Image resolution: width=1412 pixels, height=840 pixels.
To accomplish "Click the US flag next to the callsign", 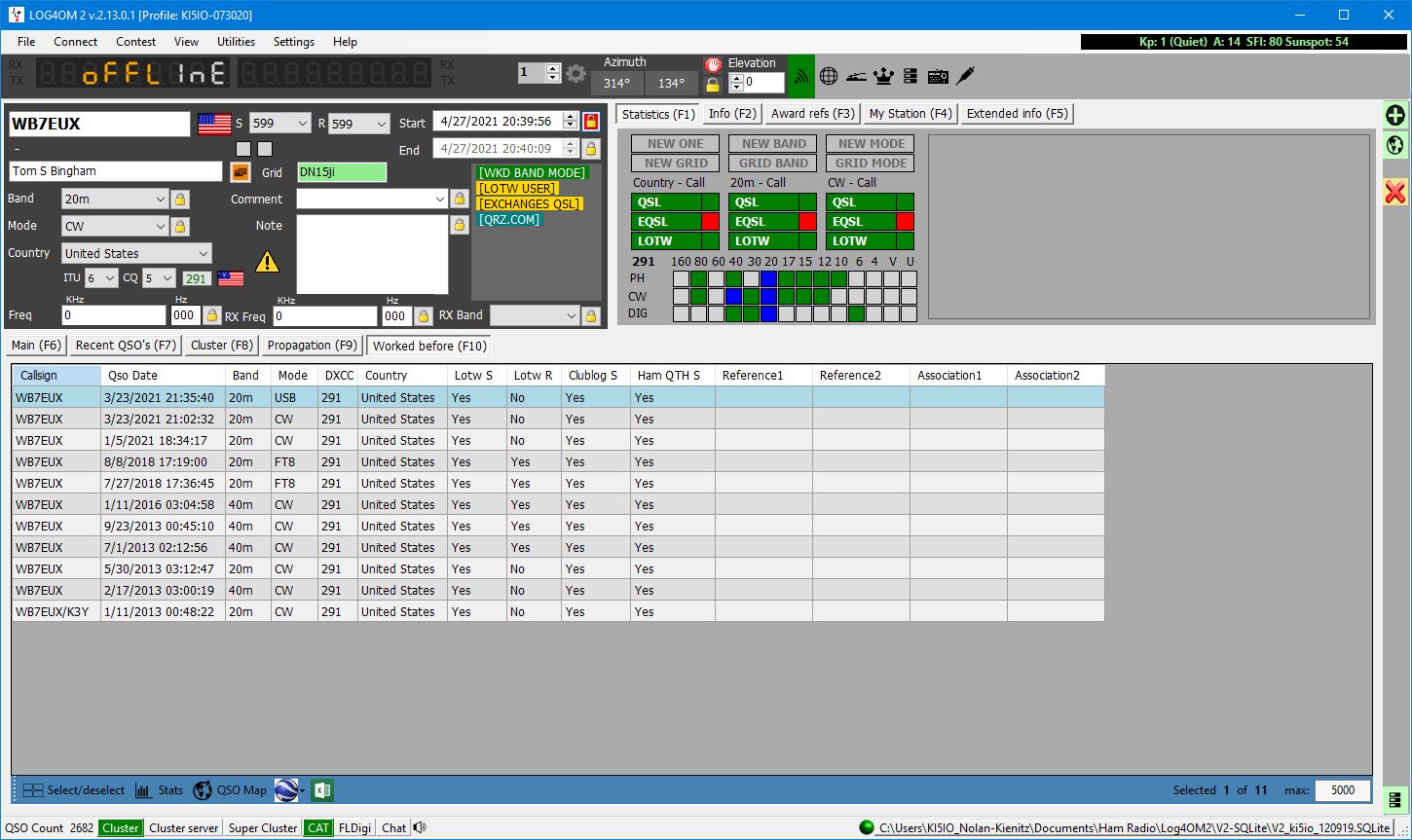I will pos(214,124).
